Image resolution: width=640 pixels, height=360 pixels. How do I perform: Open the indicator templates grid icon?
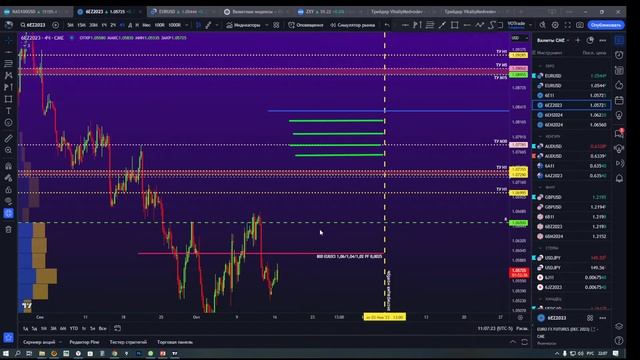(x=276, y=25)
